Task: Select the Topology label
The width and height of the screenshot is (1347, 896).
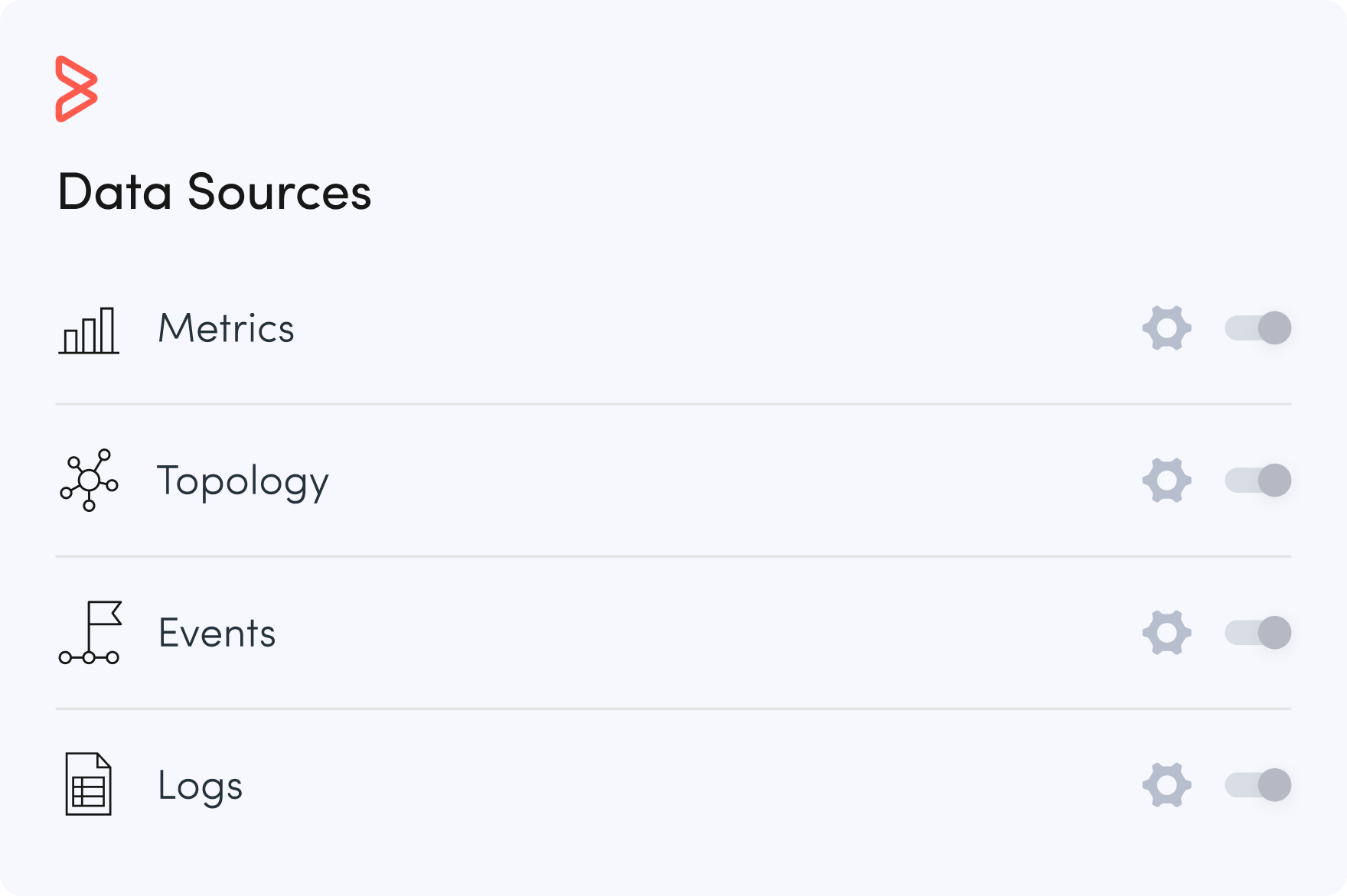Action: [x=243, y=482]
